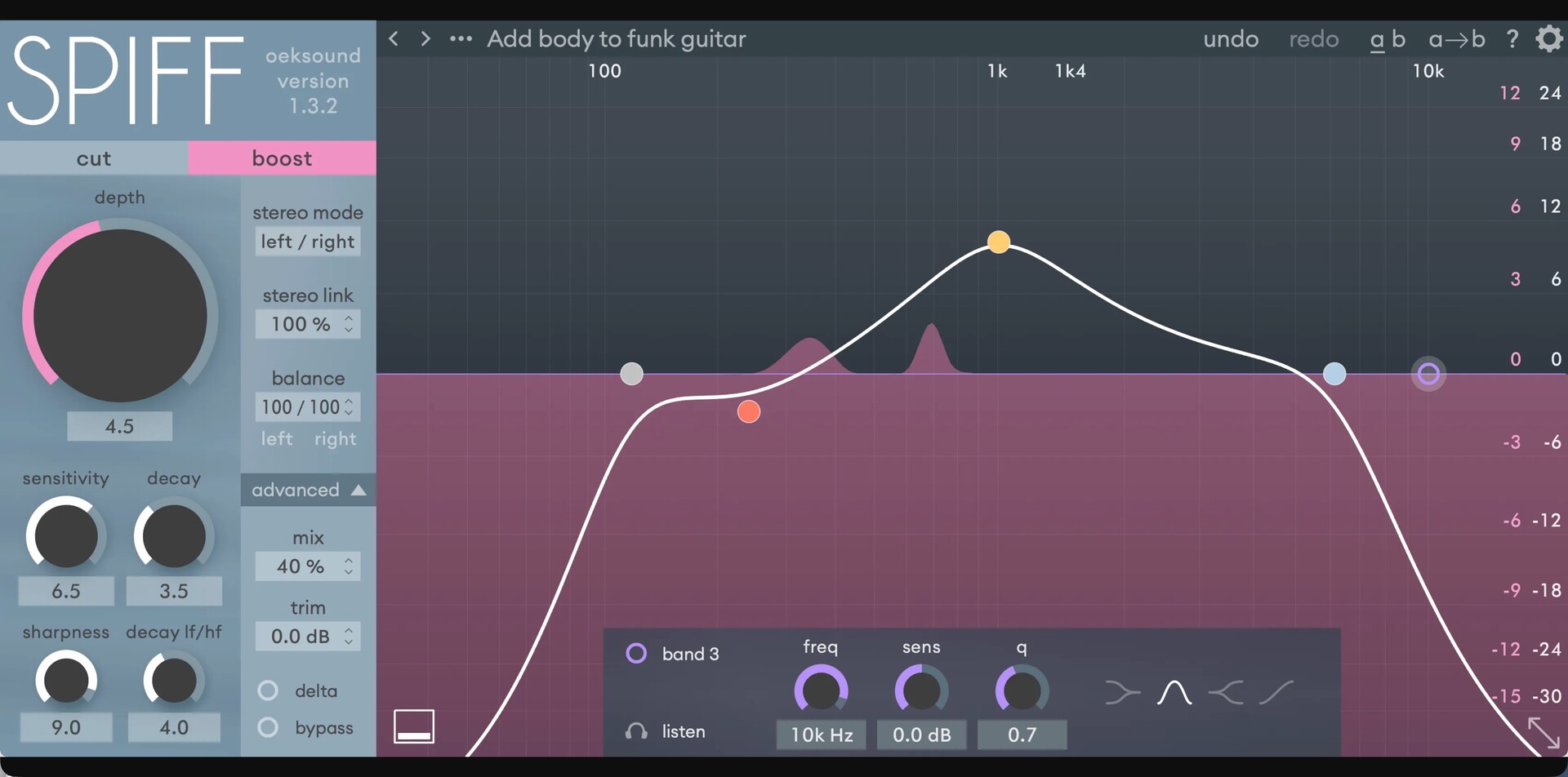1568x777 pixels.
Task: Enable the headphone listen mode for band 3
Action: point(636,731)
